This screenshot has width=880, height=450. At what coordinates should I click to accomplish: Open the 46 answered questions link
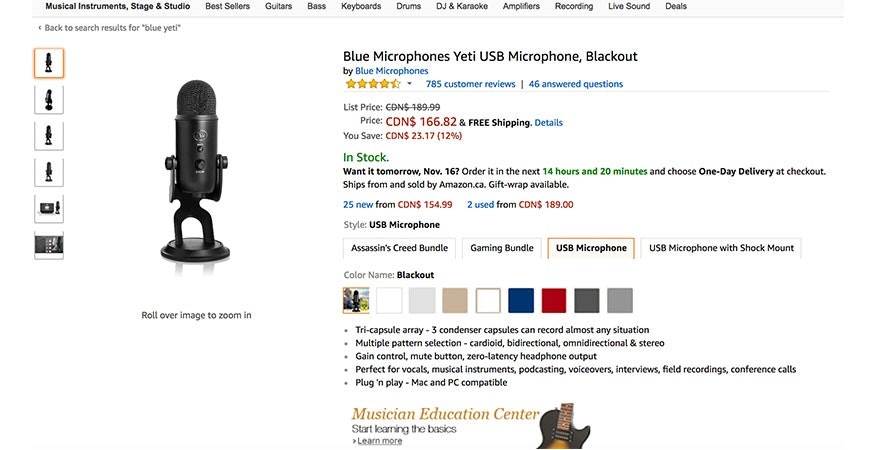[575, 84]
